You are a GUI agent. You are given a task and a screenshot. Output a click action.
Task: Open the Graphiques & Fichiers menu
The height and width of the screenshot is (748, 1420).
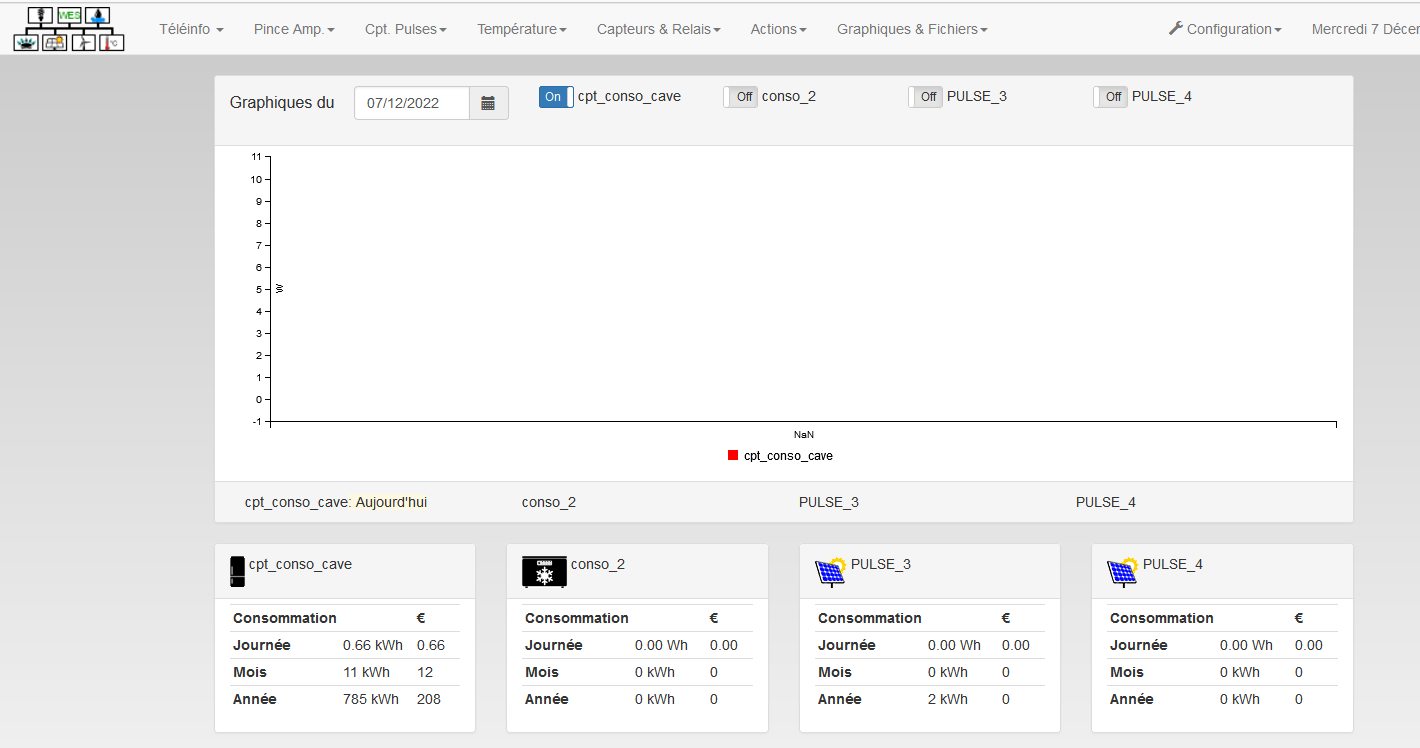912,29
